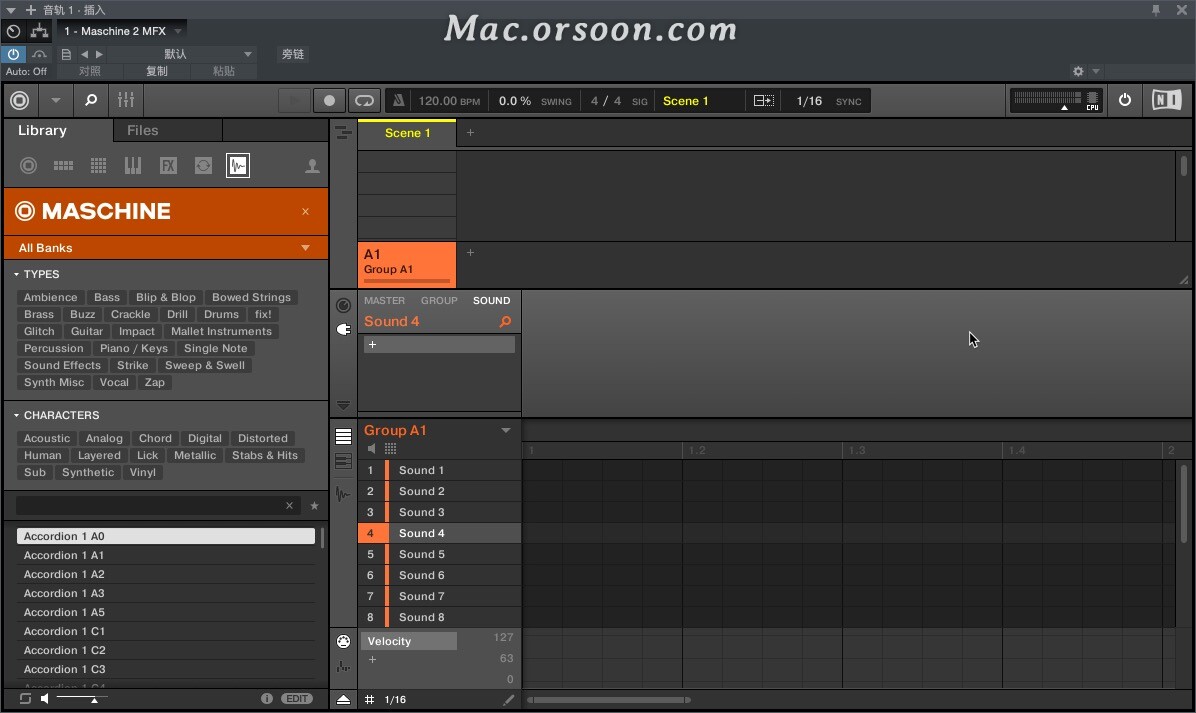Open the Group A1 dropdown arrow
The width and height of the screenshot is (1196, 713).
(506, 431)
